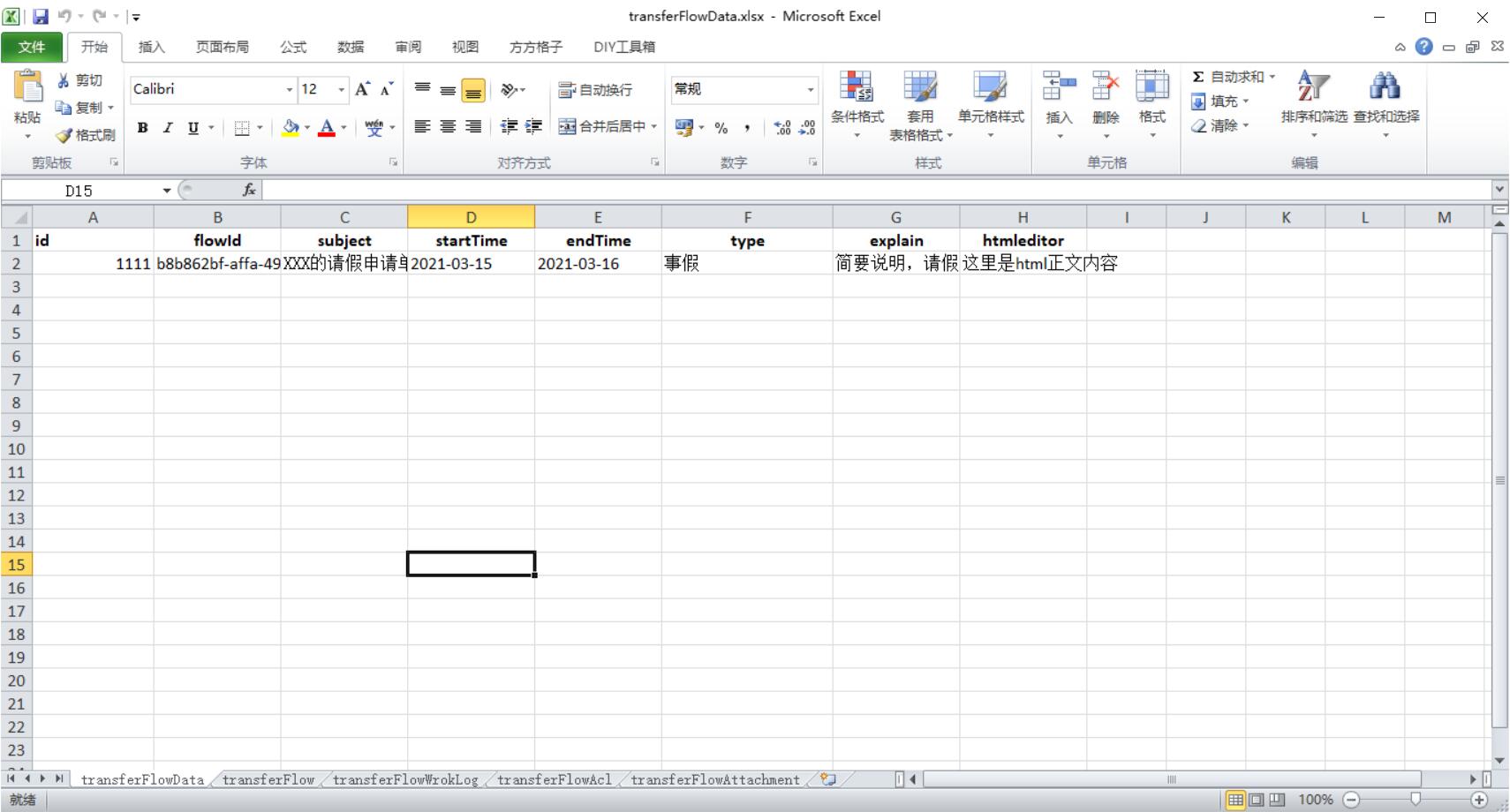Click the Cut button in clipboard group
The width and height of the screenshot is (1510, 812).
79,80
